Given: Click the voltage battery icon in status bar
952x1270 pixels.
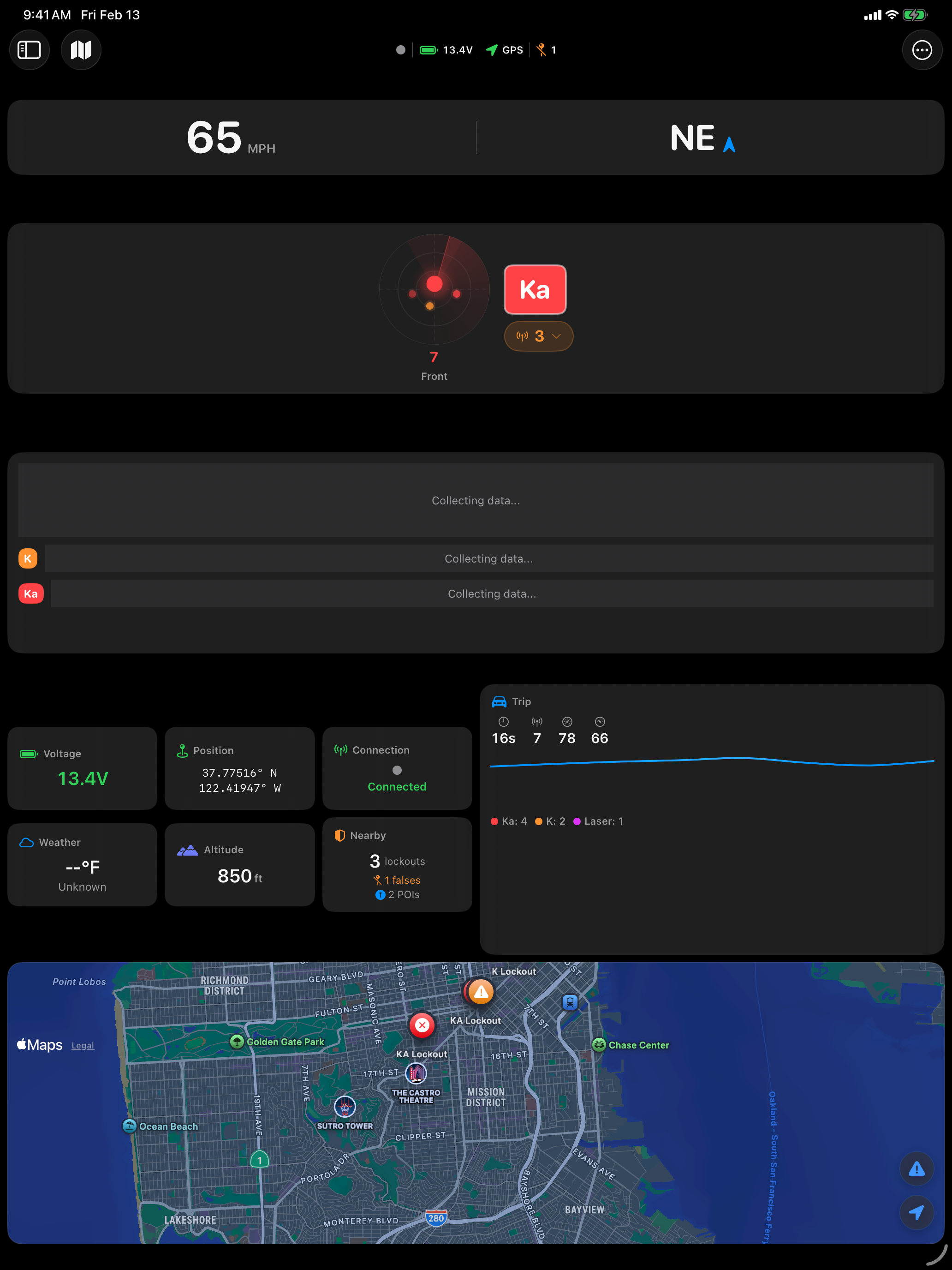Looking at the screenshot, I should [428, 50].
